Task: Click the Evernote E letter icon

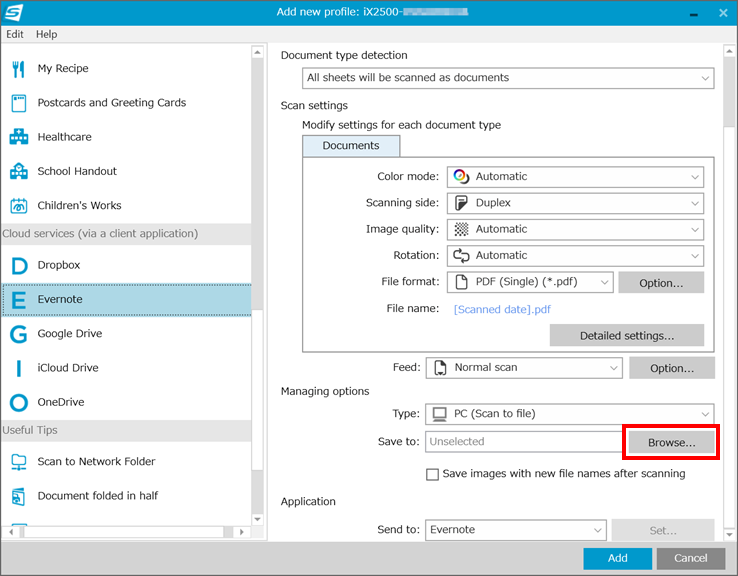Action: coord(19,300)
